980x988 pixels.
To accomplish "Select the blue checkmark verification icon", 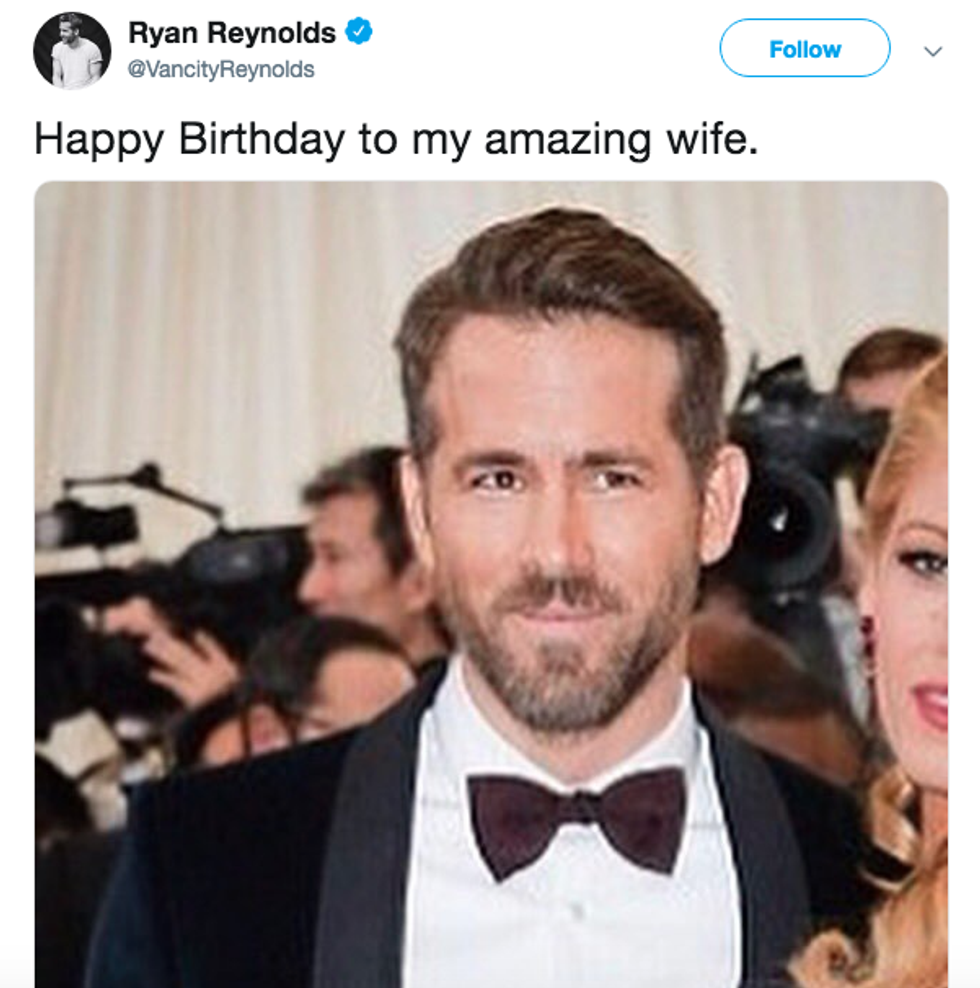I will click(359, 33).
